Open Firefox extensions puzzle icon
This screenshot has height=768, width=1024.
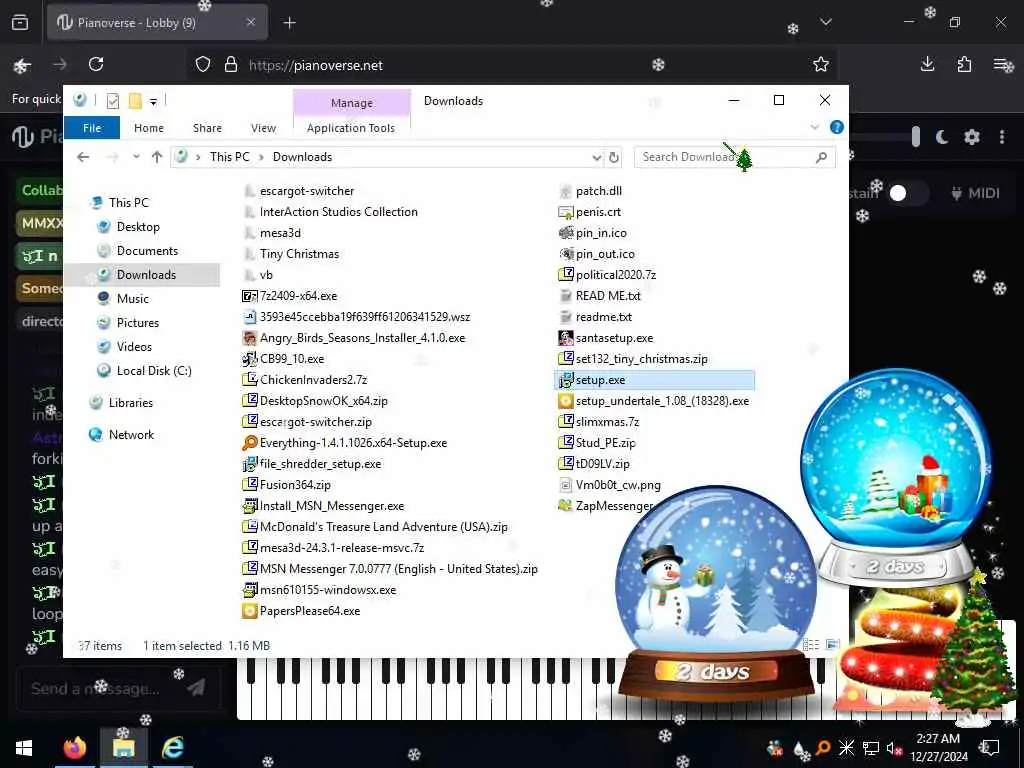click(964, 64)
